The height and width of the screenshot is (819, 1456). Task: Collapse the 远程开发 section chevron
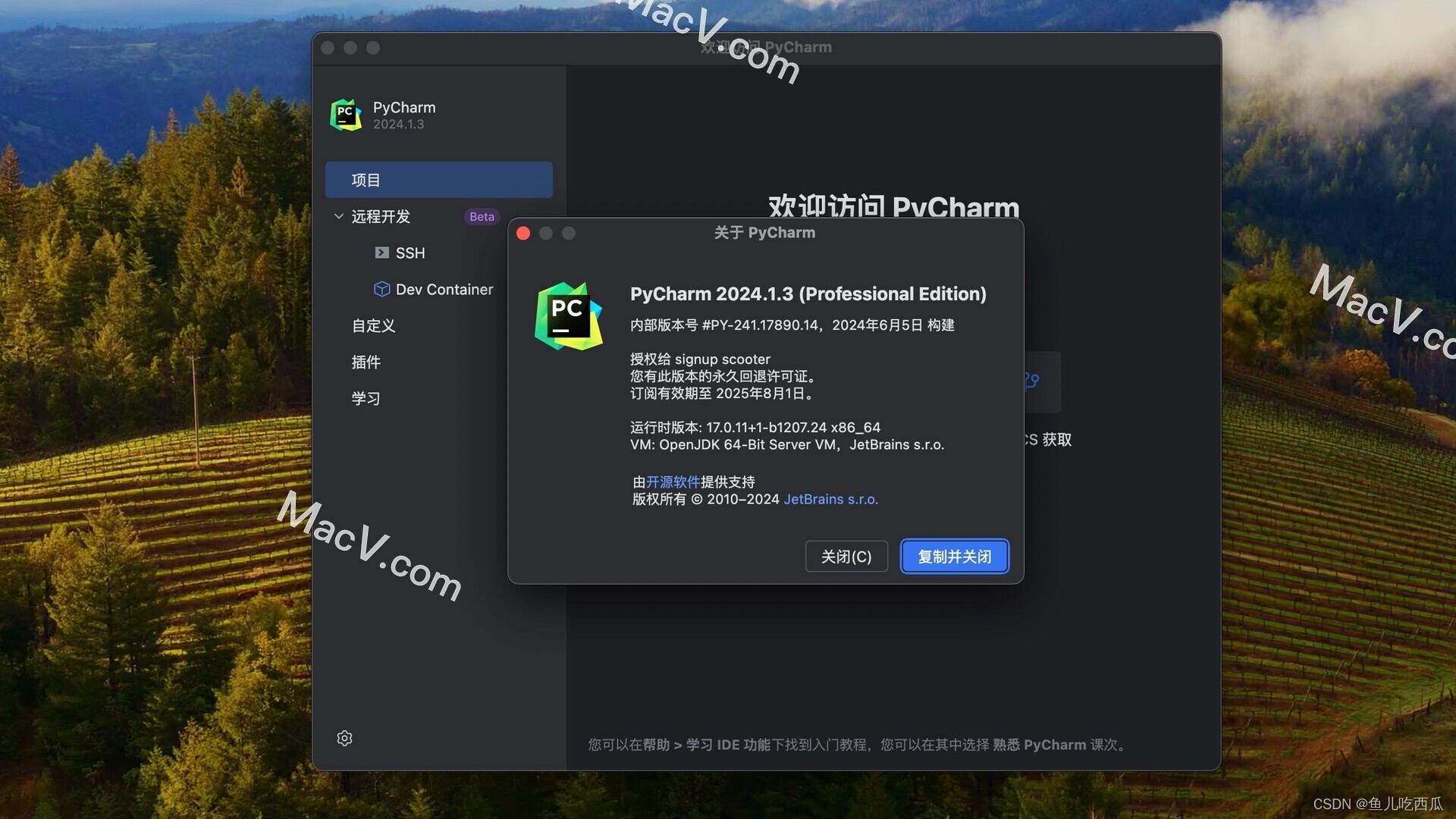click(339, 217)
